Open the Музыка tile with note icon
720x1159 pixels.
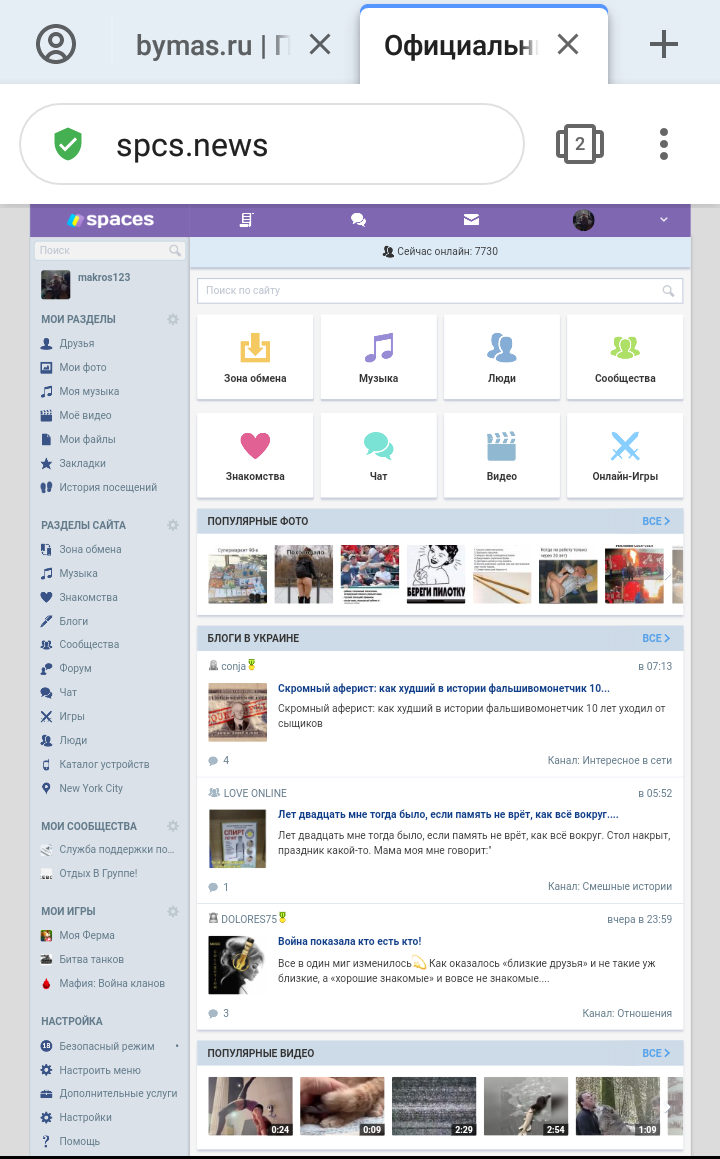click(x=378, y=356)
